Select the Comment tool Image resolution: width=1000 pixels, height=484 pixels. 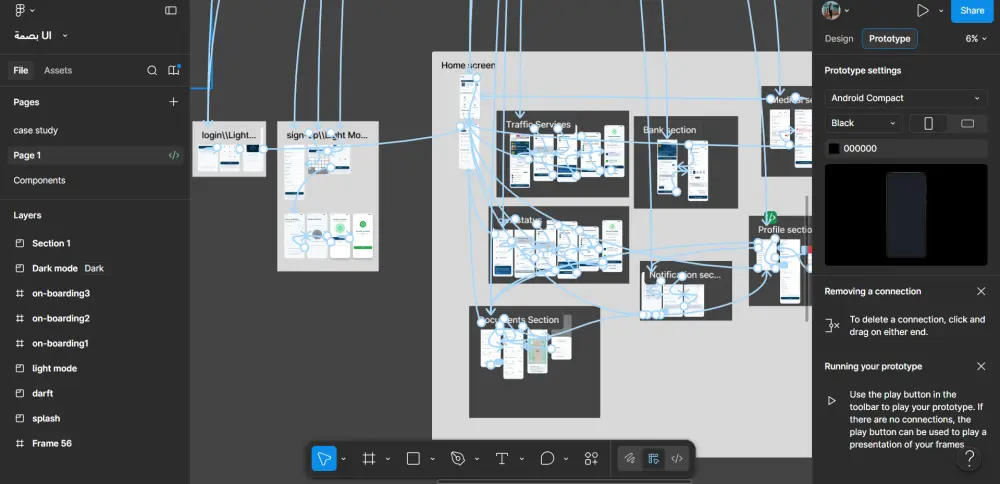pyautogui.click(x=547, y=458)
